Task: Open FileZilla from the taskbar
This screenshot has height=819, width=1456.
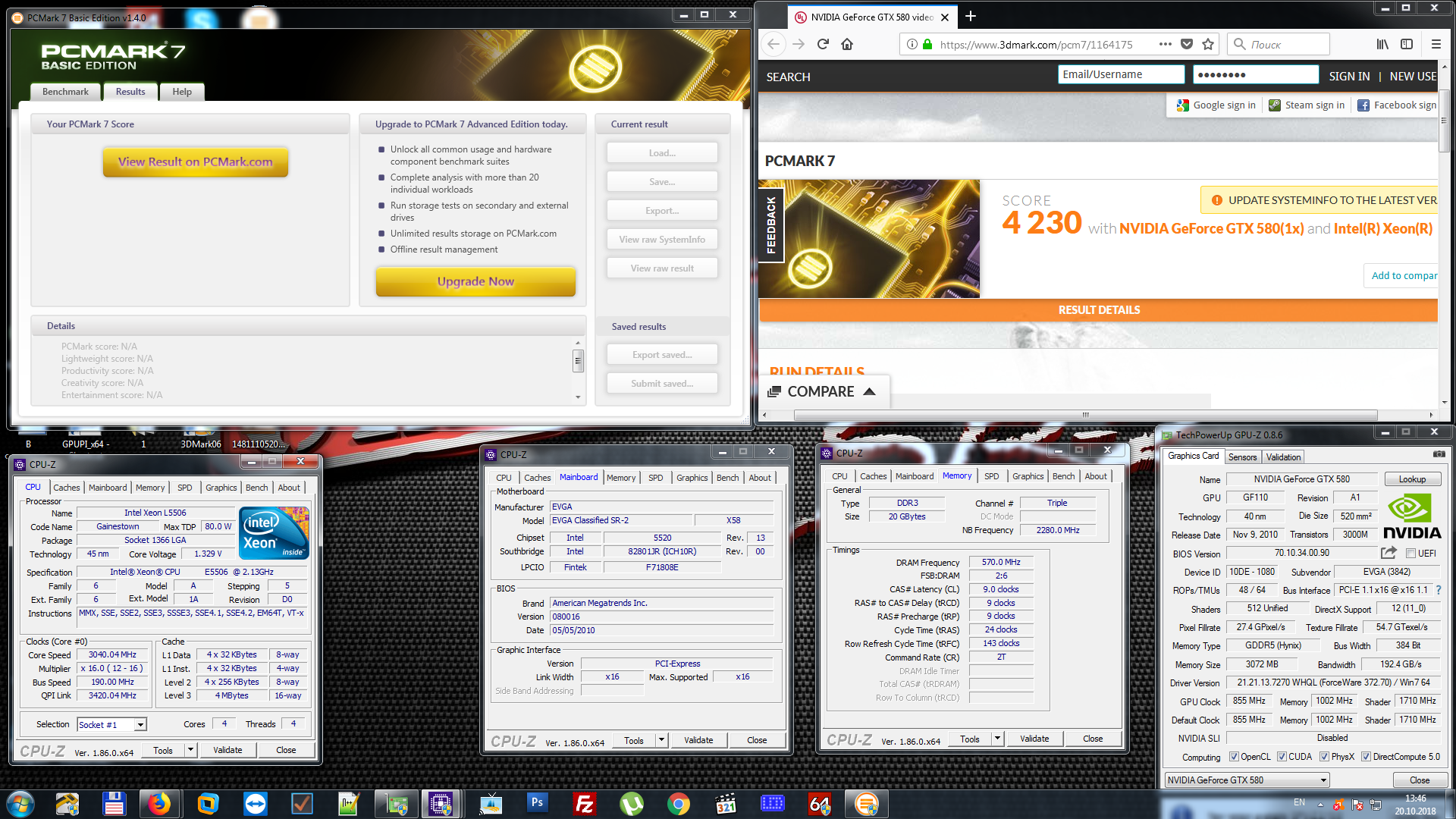Action: pyautogui.click(x=585, y=804)
